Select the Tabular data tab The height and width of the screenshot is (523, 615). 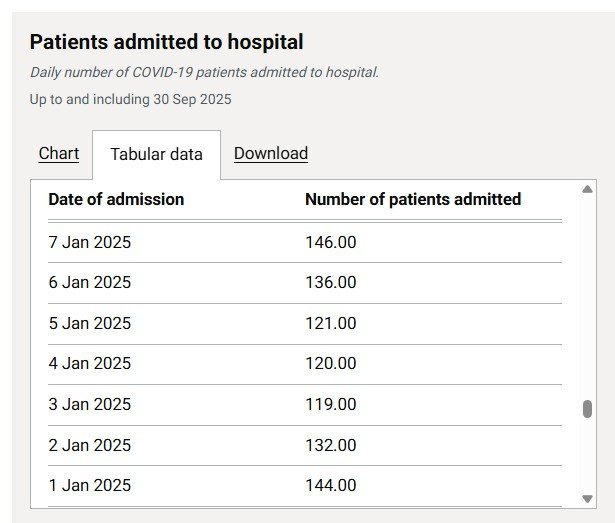[x=156, y=154]
